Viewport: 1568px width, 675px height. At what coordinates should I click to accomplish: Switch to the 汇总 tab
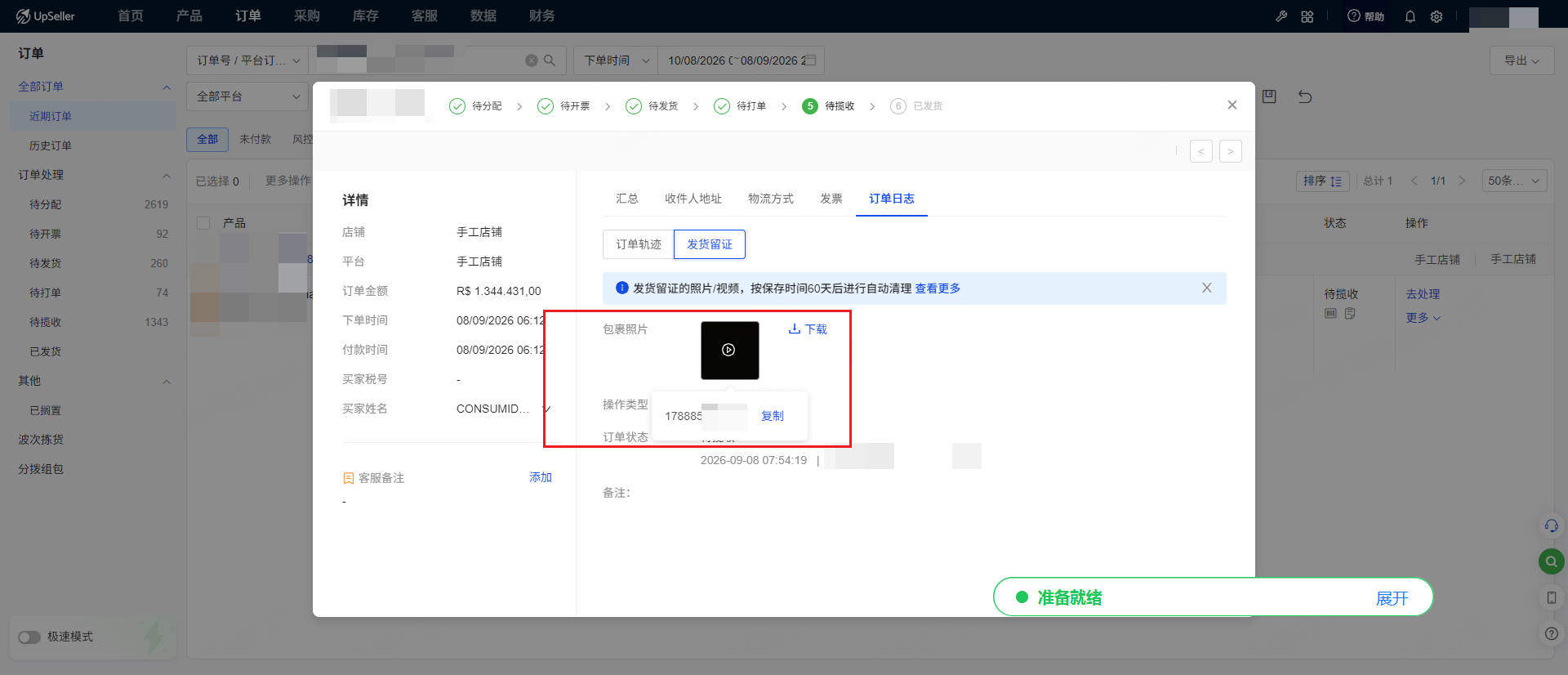click(627, 199)
